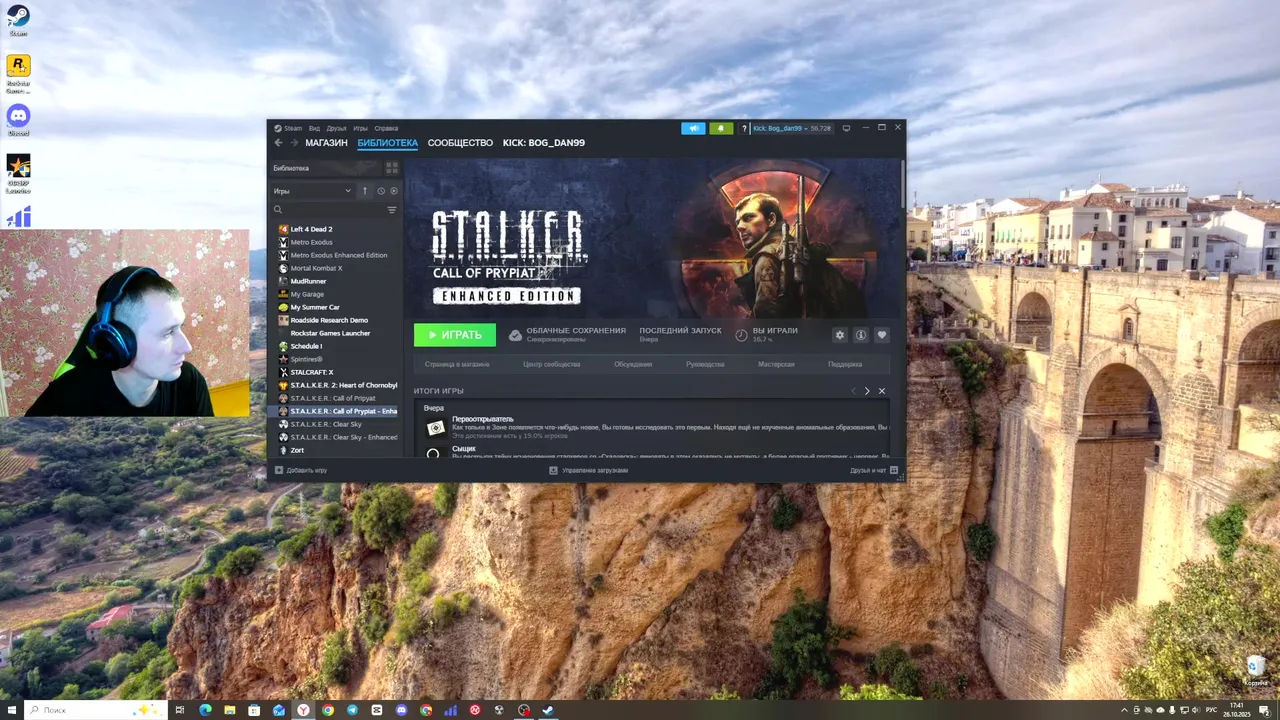The width and height of the screenshot is (1280, 720).
Task: Go to next game summary item
Action: tap(867, 391)
